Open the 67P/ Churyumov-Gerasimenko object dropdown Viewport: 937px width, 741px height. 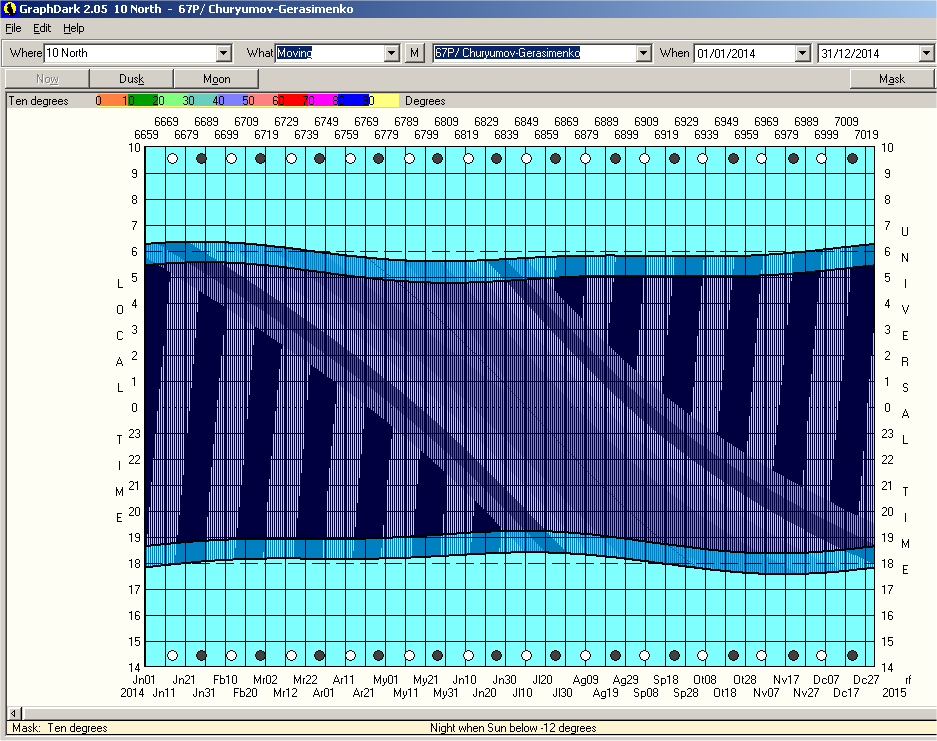(642, 53)
